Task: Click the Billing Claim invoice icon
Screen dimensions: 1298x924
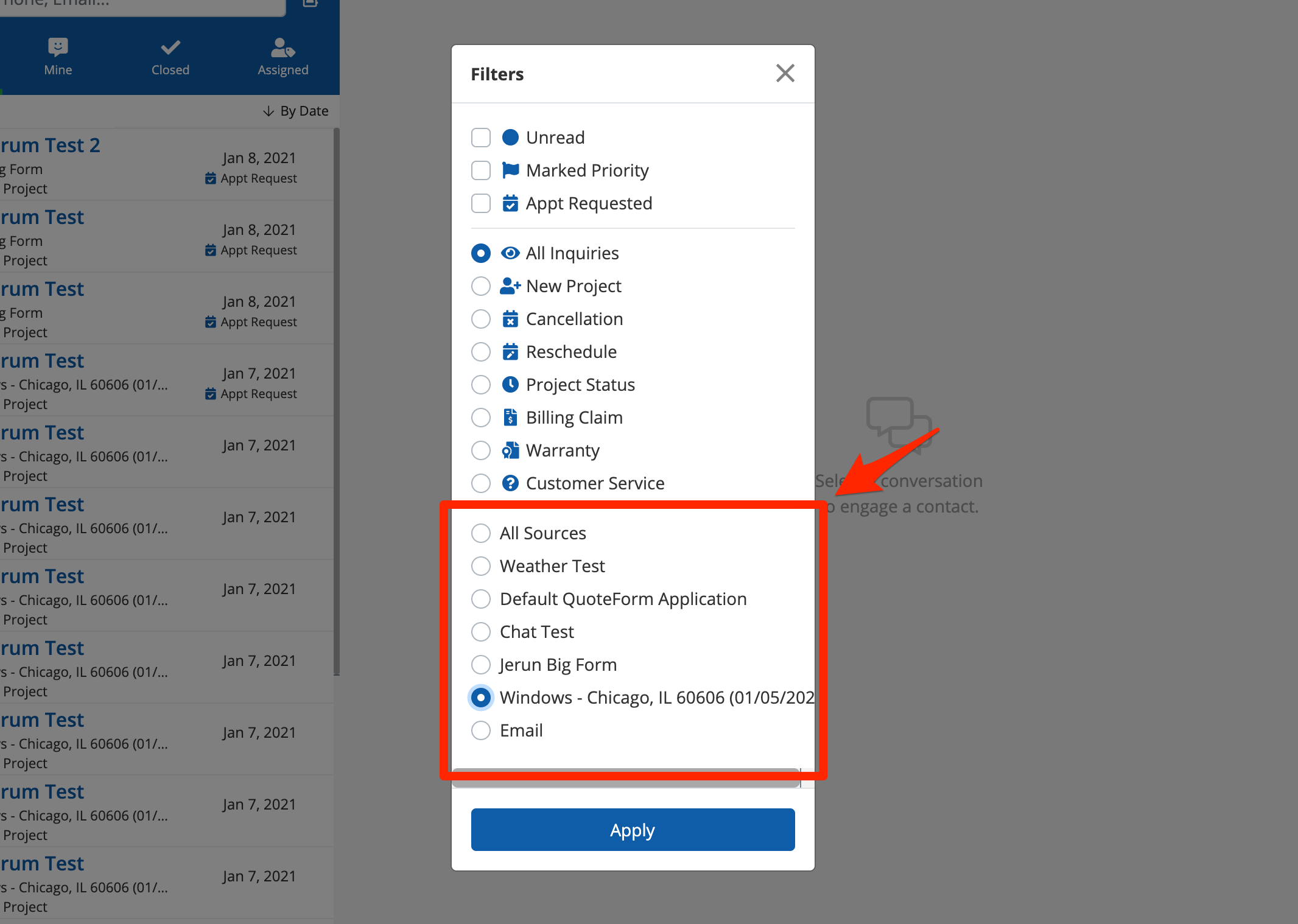Action: click(x=510, y=418)
